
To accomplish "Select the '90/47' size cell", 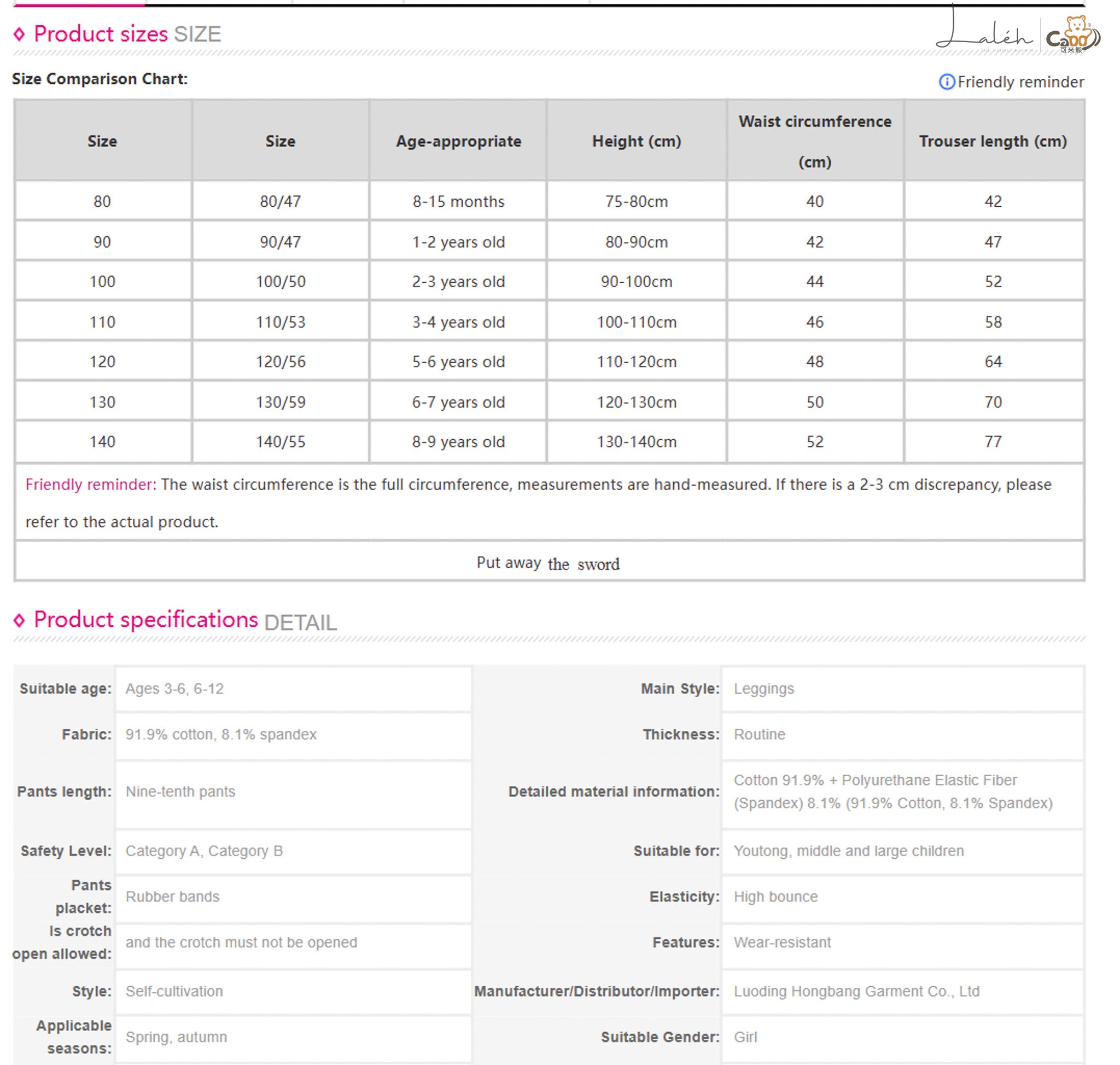I will click(x=281, y=242).
